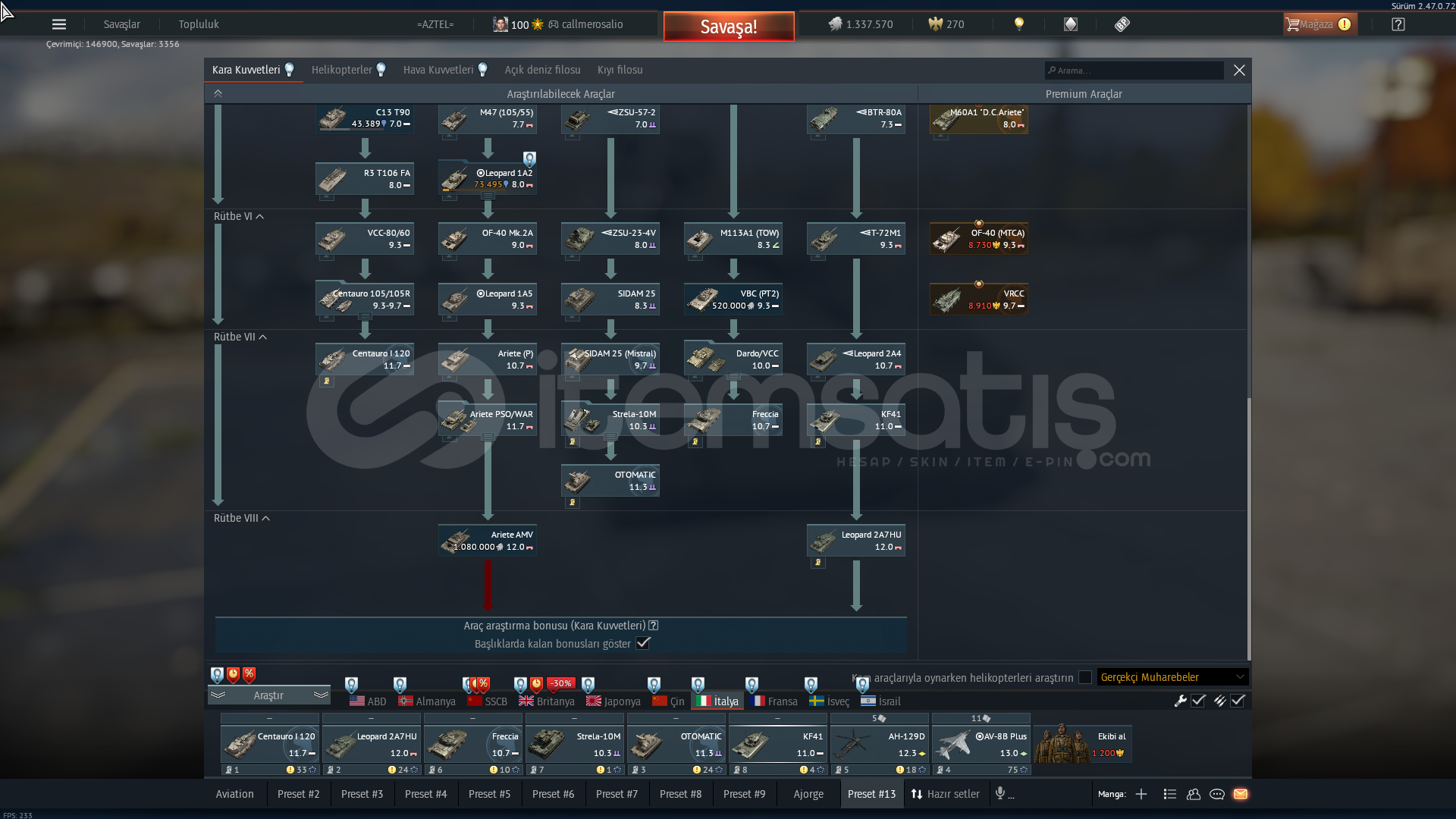Open the list icon in bottom bar
This screenshot has height=819, width=1456.
(1169, 794)
